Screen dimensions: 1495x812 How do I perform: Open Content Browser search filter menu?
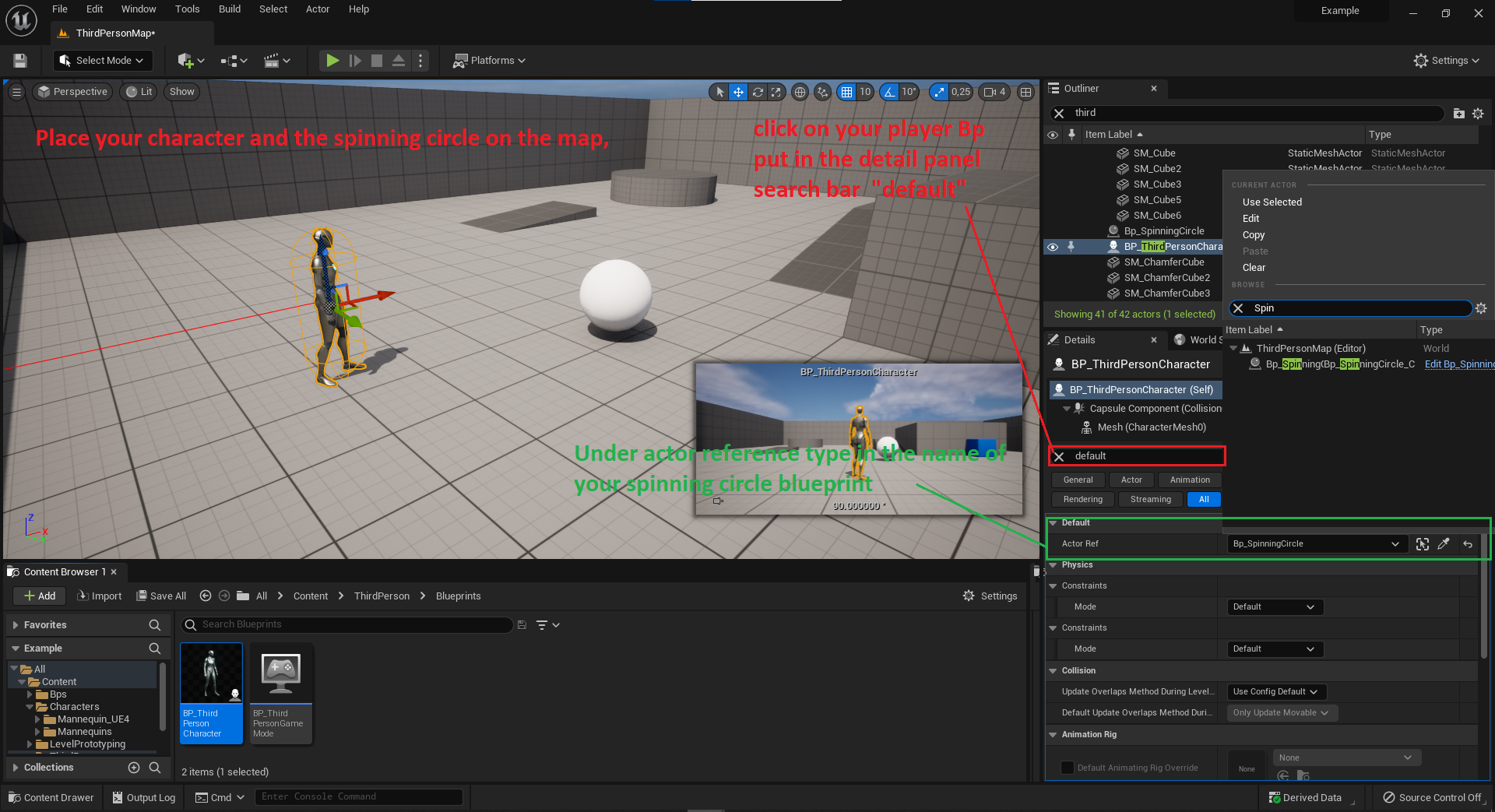click(x=548, y=624)
